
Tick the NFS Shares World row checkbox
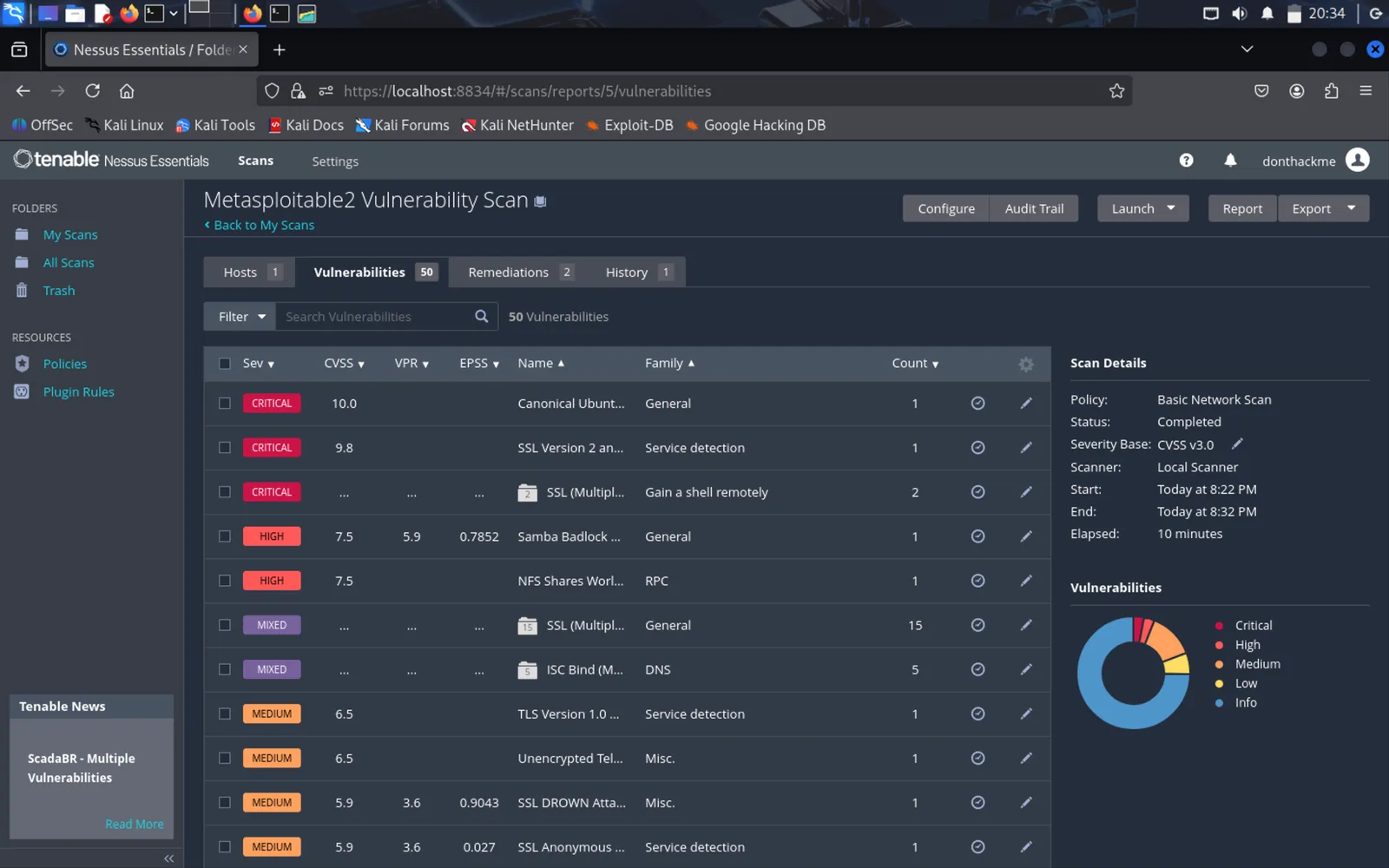click(225, 581)
